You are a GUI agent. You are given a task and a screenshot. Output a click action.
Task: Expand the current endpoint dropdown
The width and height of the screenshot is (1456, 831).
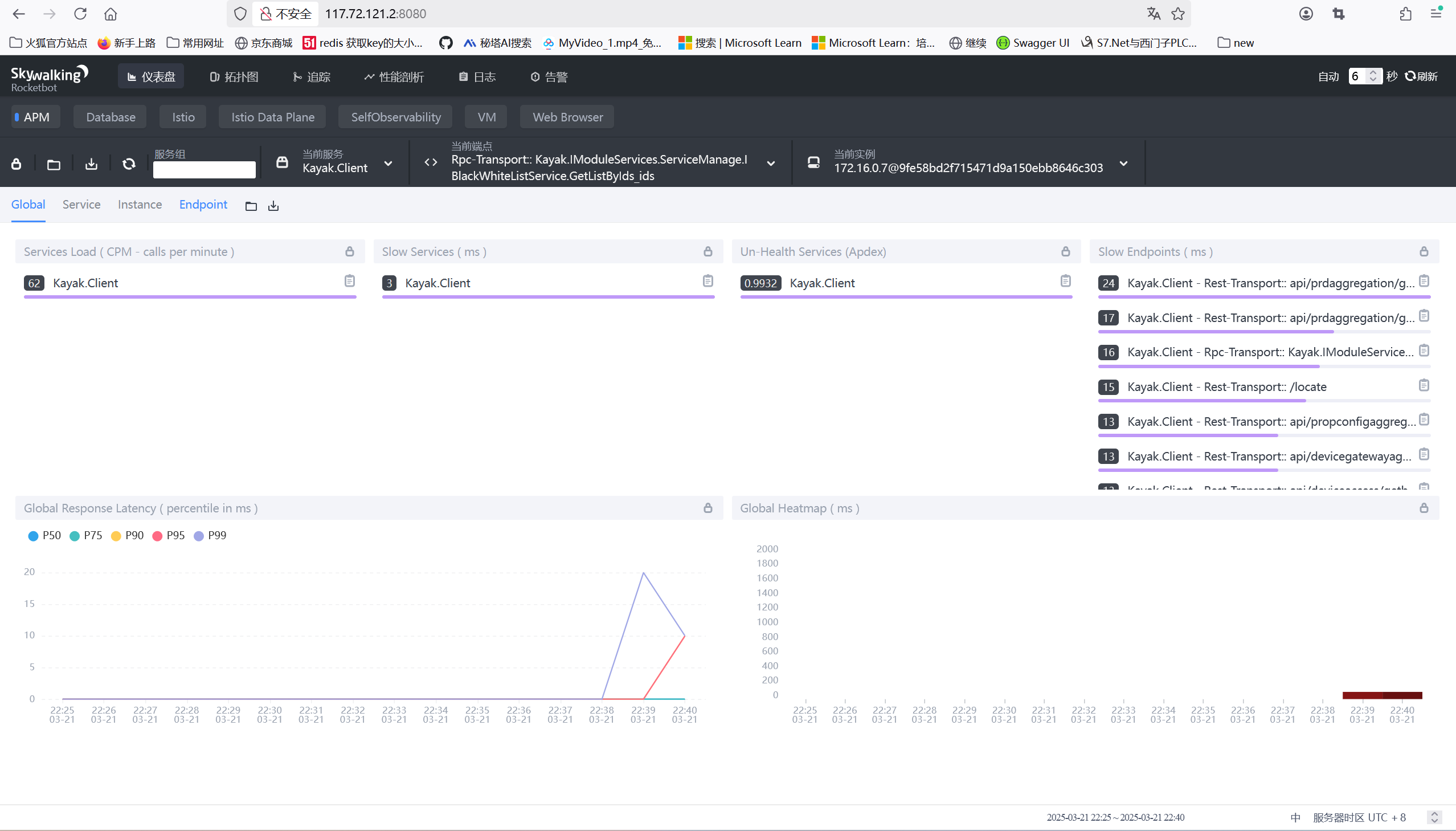click(771, 164)
